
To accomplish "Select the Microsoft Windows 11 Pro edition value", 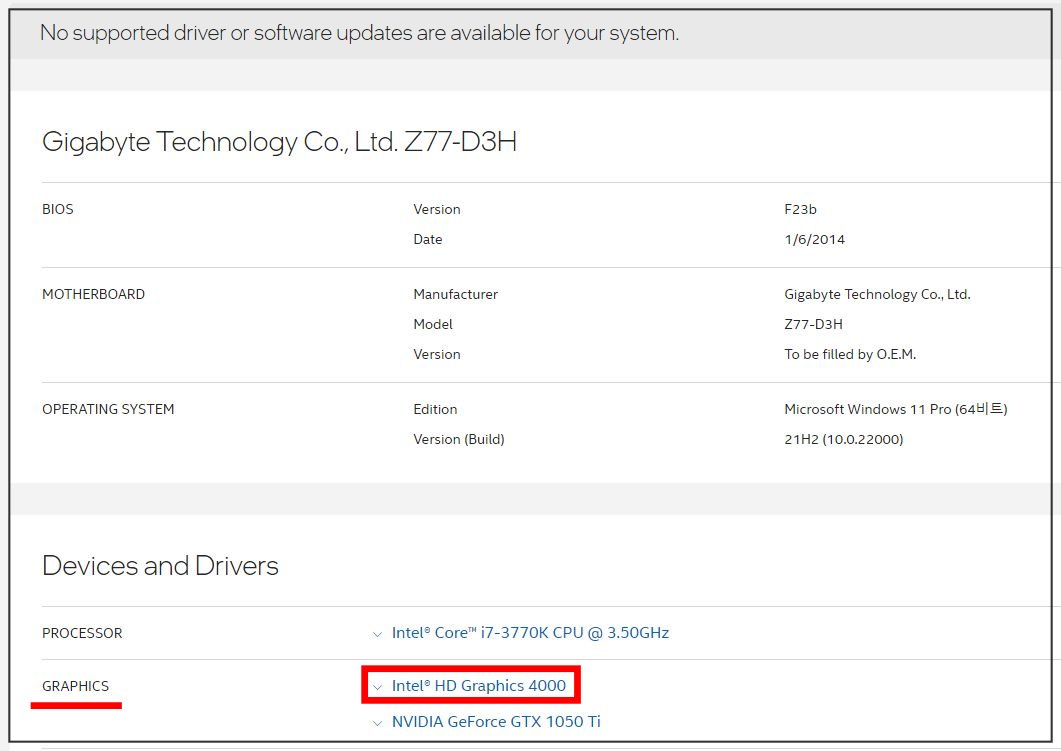I will point(896,409).
